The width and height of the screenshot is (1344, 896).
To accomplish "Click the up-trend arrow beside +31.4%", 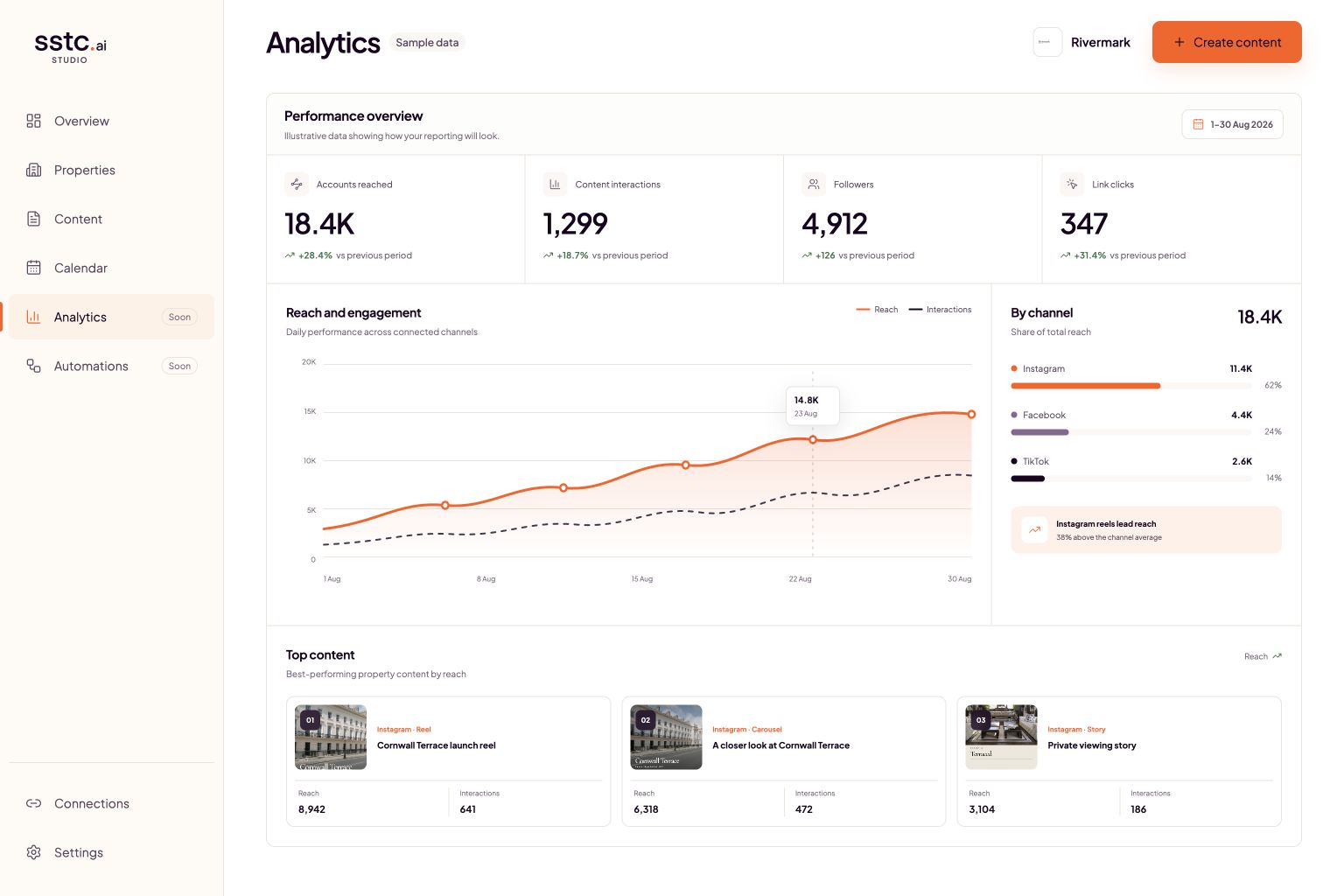I will 1065,255.
